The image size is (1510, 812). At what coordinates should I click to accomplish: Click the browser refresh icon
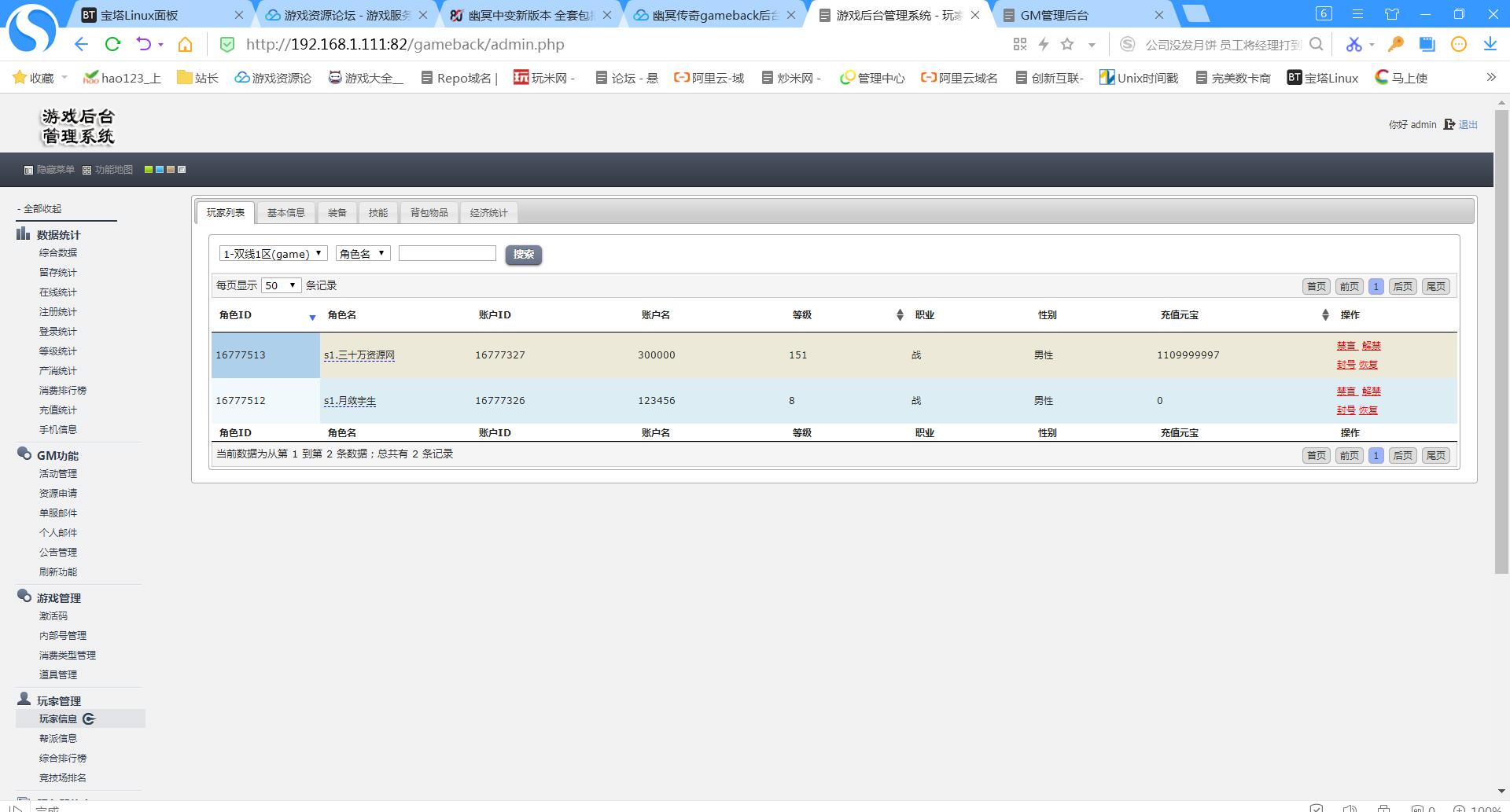pyautogui.click(x=112, y=45)
